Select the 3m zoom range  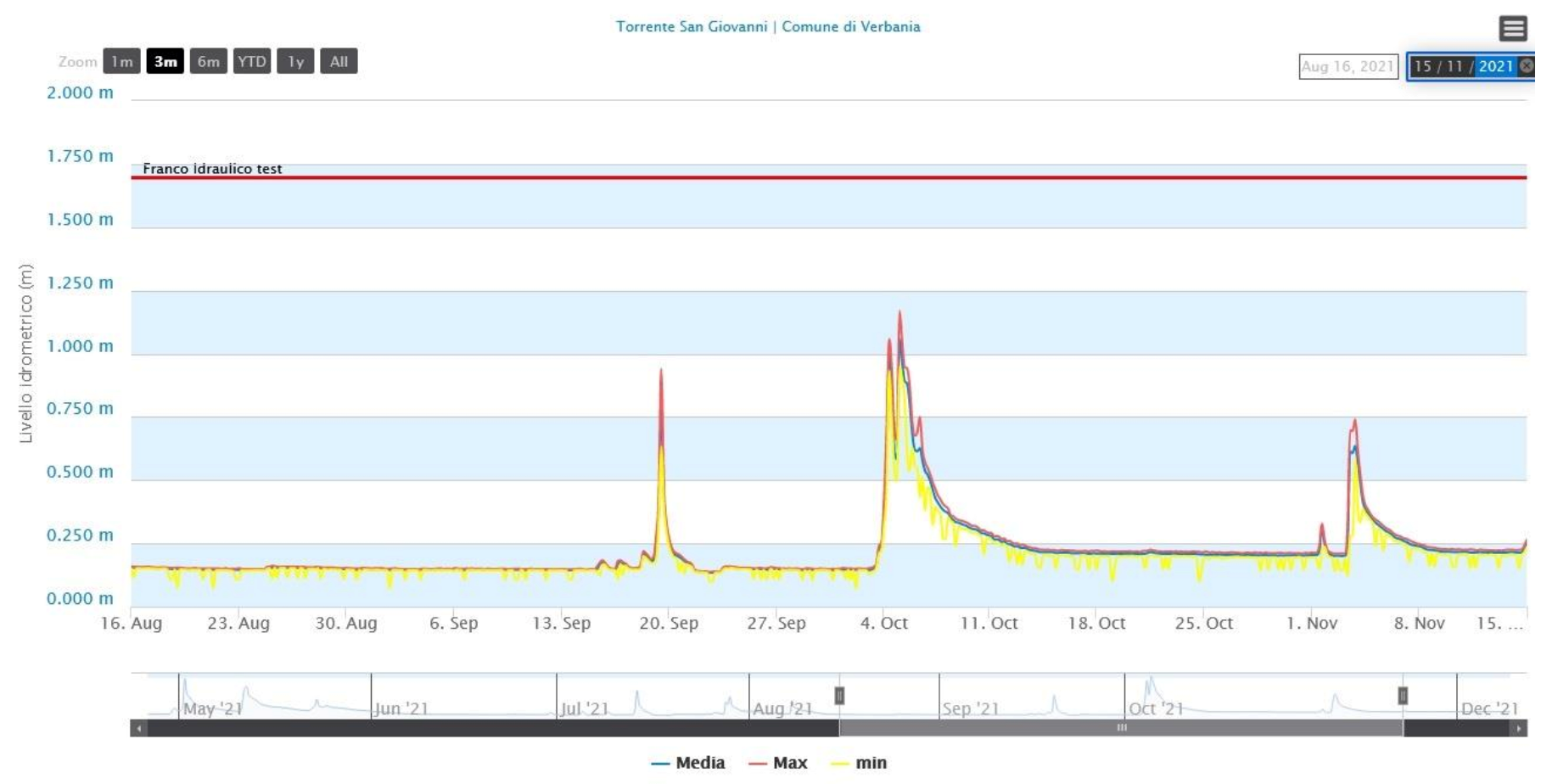pyautogui.click(x=165, y=61)
